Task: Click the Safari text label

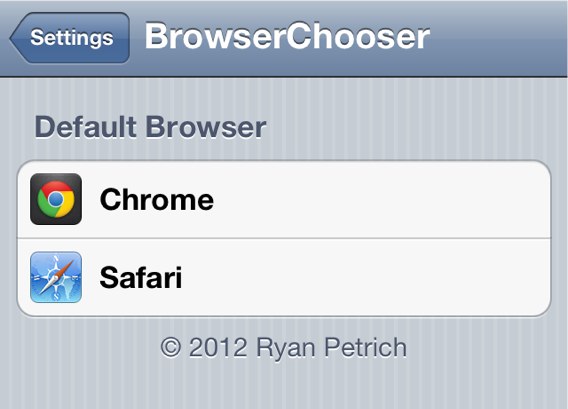Action: pyautogui.click(x=141, y=277)
